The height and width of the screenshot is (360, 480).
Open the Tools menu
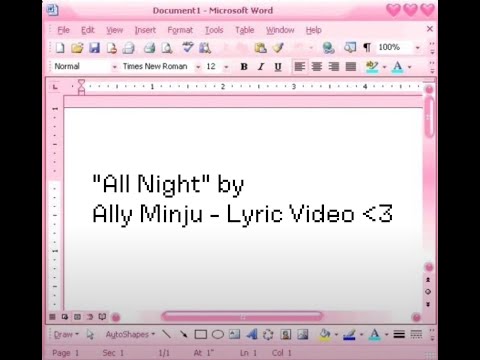click(x=214, y=30)
